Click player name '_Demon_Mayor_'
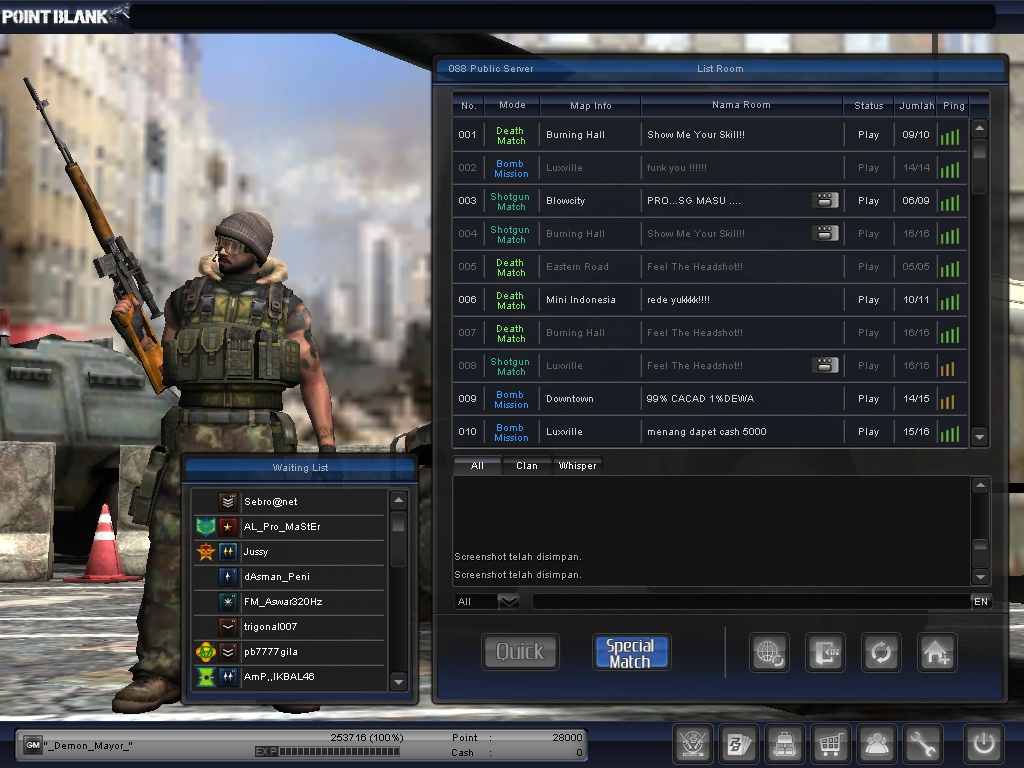This screenshot has width=1024, height=768. (x=88, y=746)
